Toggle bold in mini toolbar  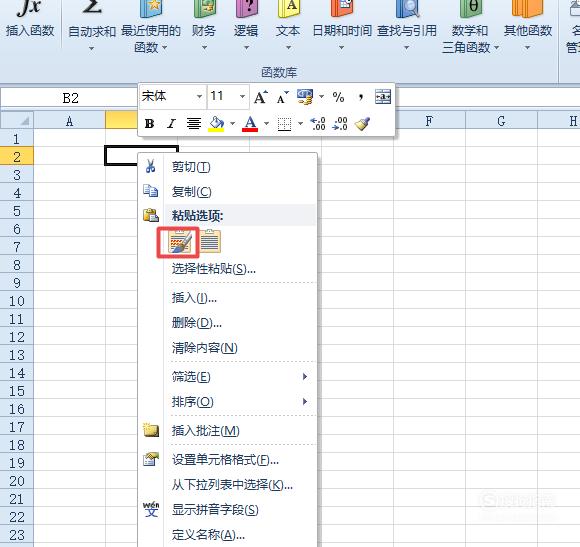point(149,124)
